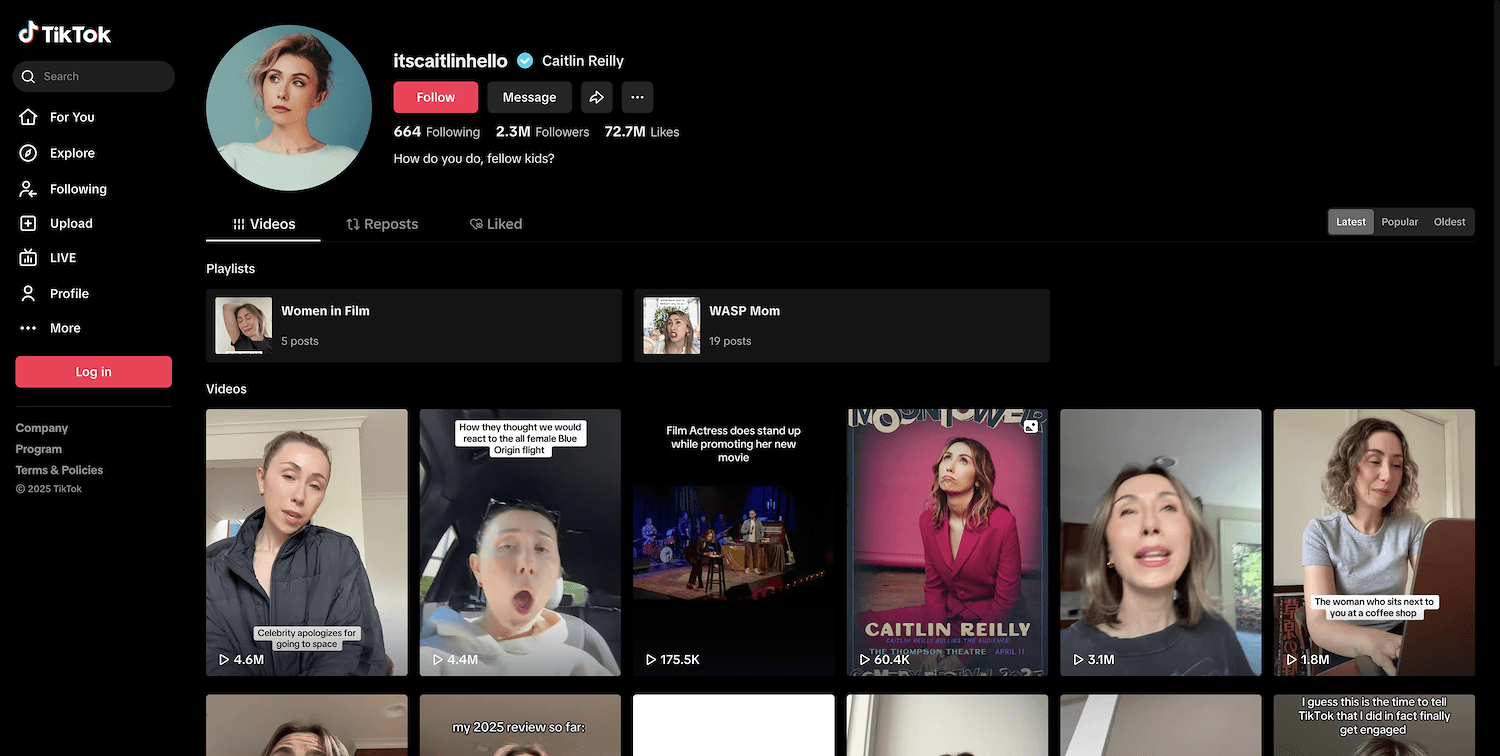This screenshot has height=756, width=1500.
Task: Switch to the Liked tab
Action: pos(496,224)
